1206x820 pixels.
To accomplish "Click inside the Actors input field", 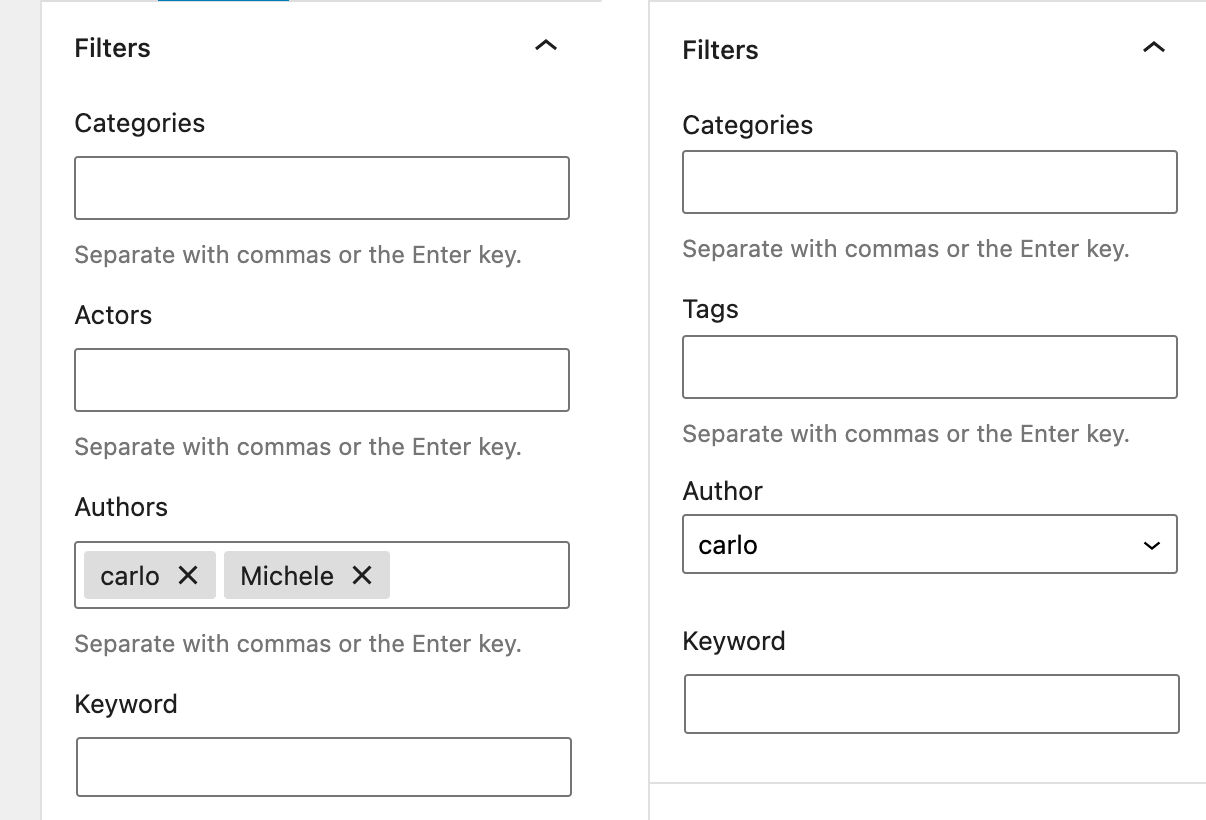I will click(x=321, y=379).
